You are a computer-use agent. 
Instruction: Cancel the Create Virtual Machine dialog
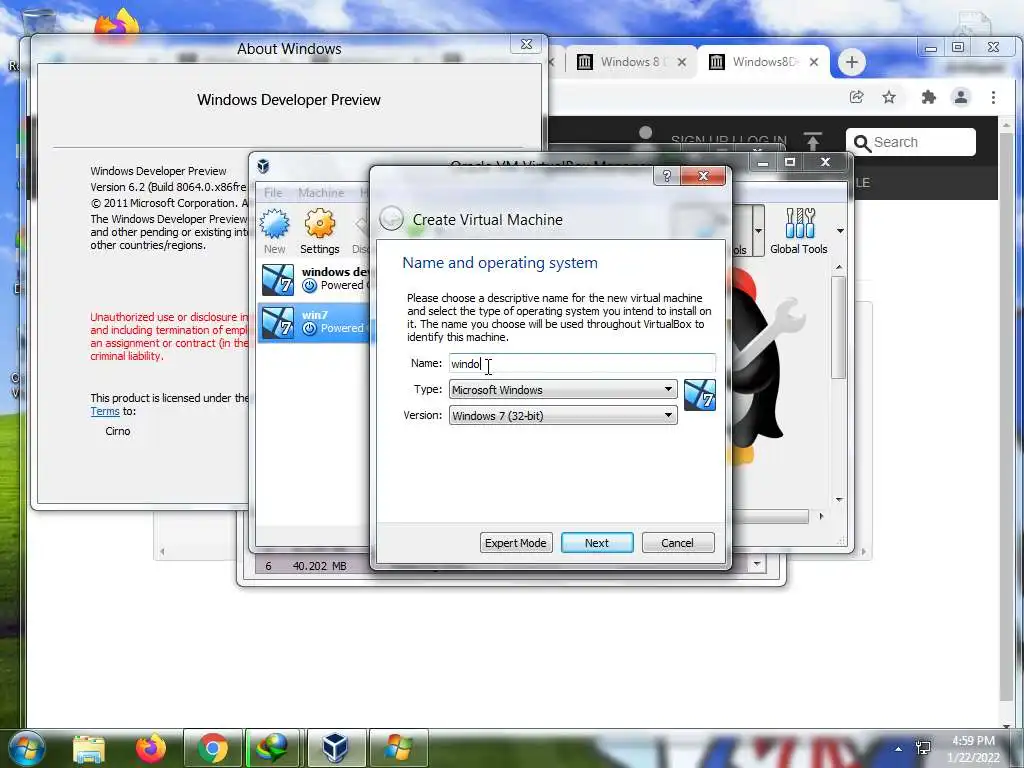click(x=678, y=543)
